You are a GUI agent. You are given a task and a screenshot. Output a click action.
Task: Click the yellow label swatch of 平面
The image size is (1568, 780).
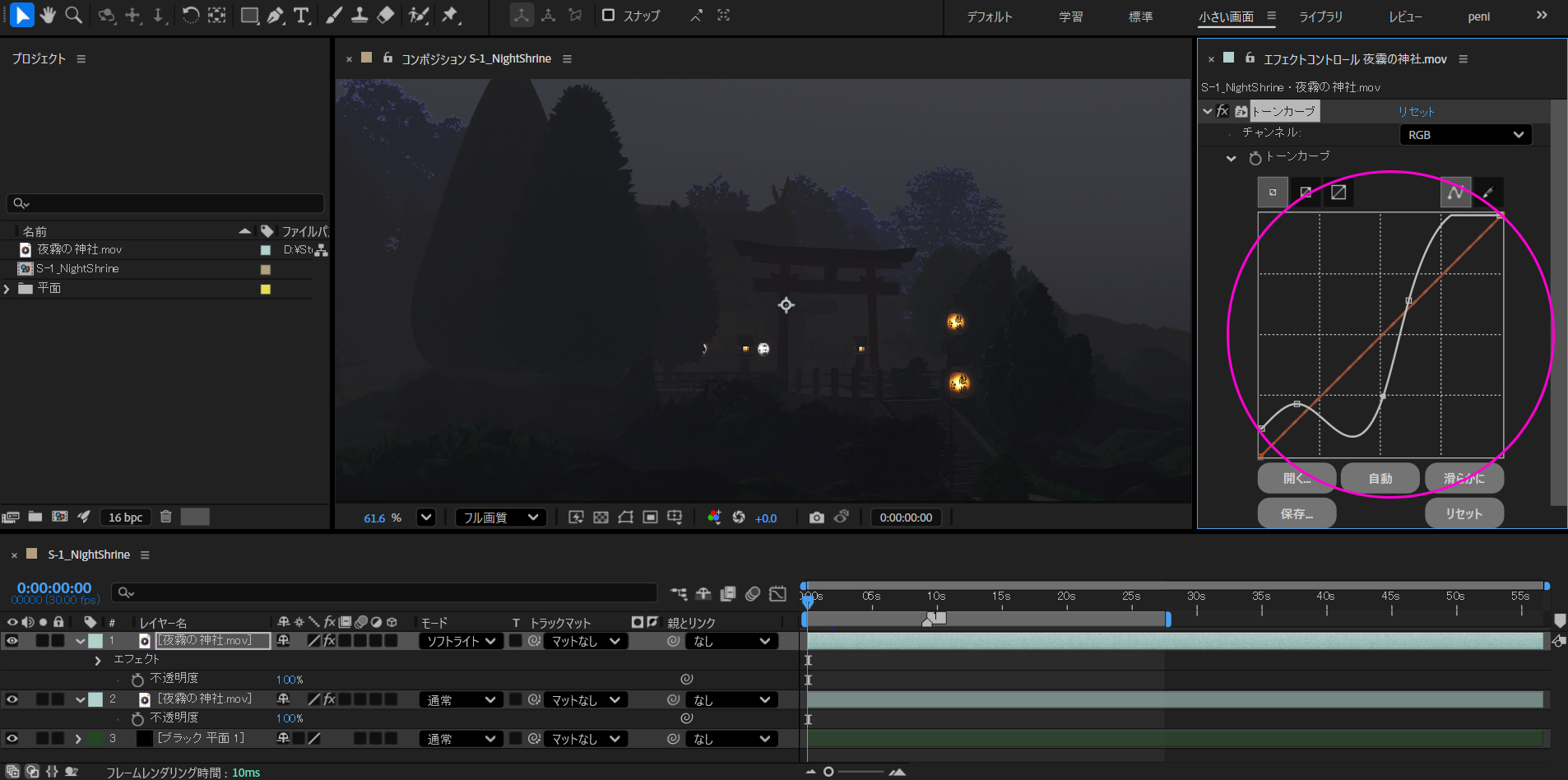(266, 289)
